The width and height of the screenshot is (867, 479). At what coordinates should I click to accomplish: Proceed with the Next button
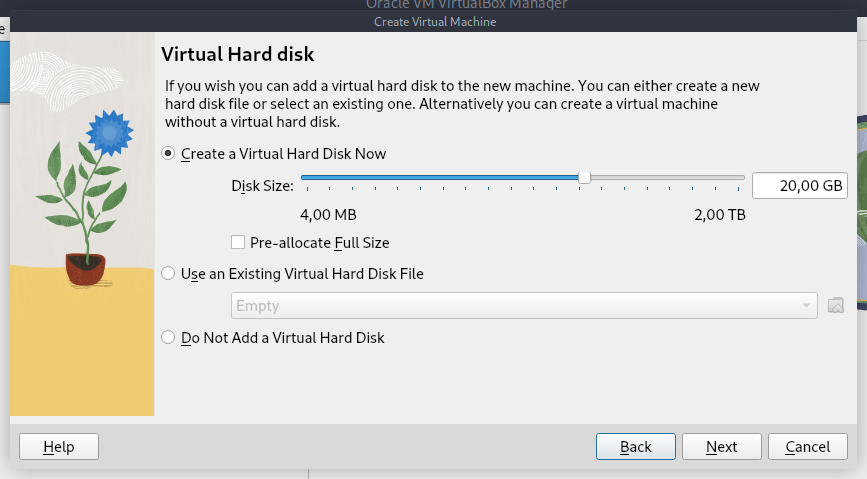click(721, 447)
